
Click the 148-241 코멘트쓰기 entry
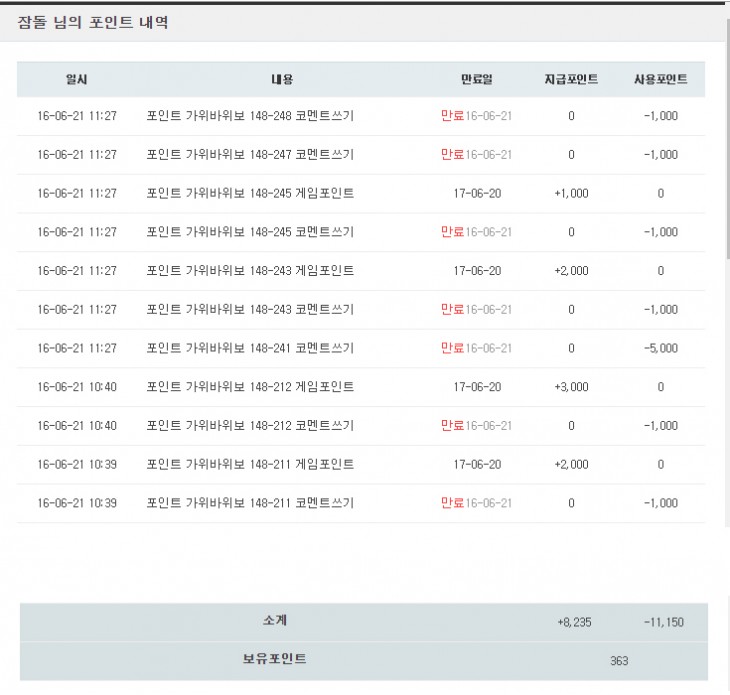249,348
